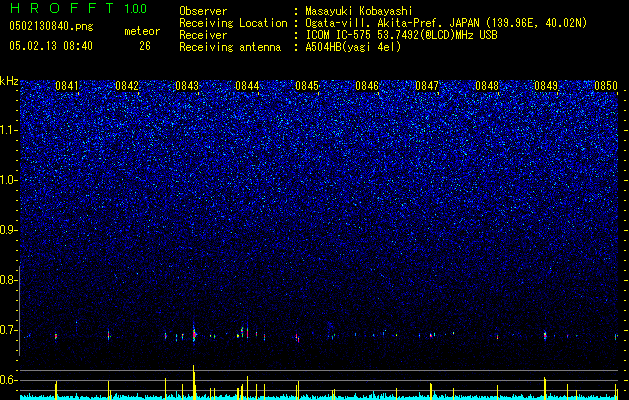This screenshot has width=629, height=400.
Task: Click the HROFFT 1.0.0 title text
Action: 78,8
